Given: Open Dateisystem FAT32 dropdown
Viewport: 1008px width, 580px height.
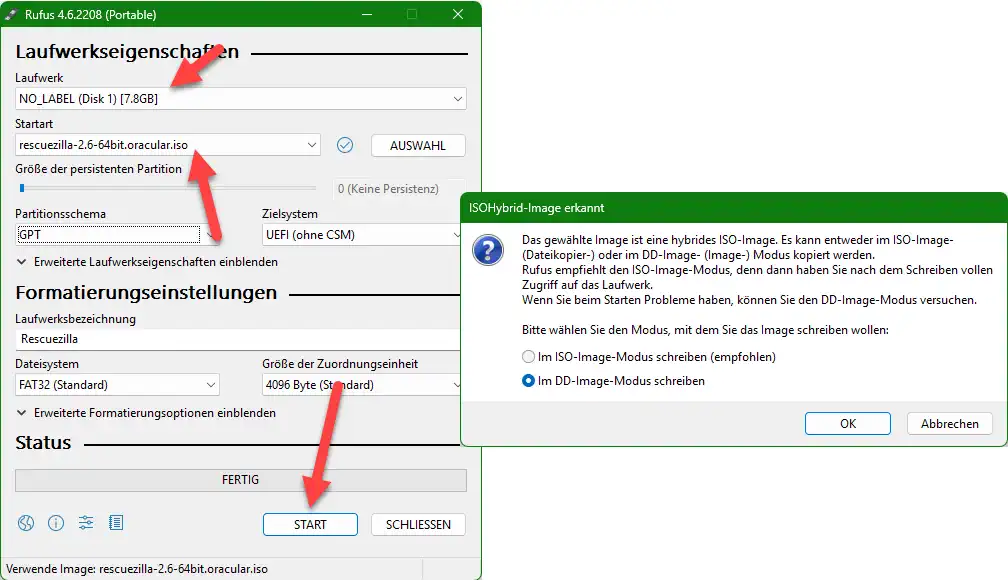Looking at the screenshot, I should click(117, 385).
